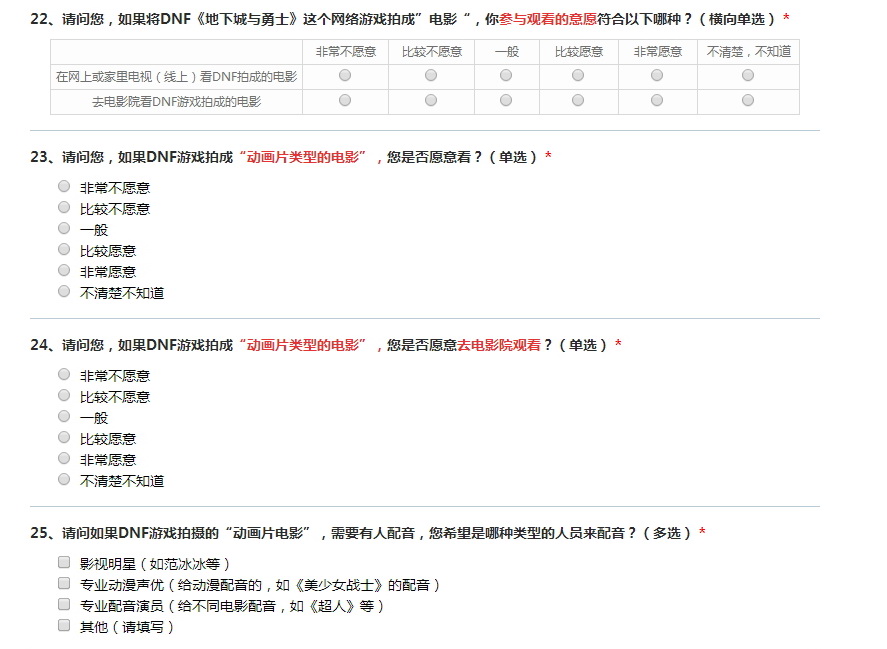Pick 一般 in question 24

pyautogui.click(x=64, y=416)
